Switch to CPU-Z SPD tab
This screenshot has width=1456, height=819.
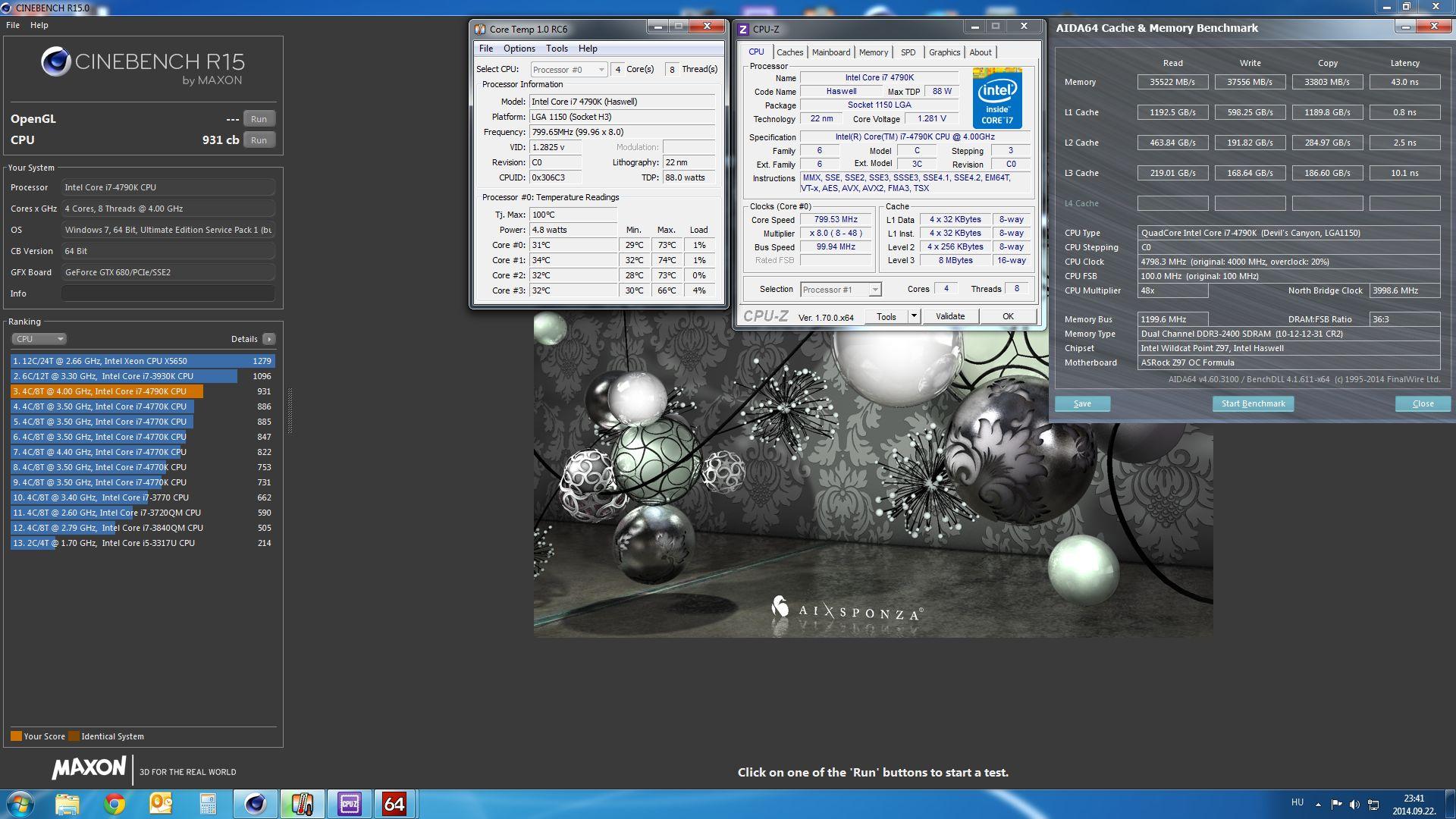(x=908, y=52)
